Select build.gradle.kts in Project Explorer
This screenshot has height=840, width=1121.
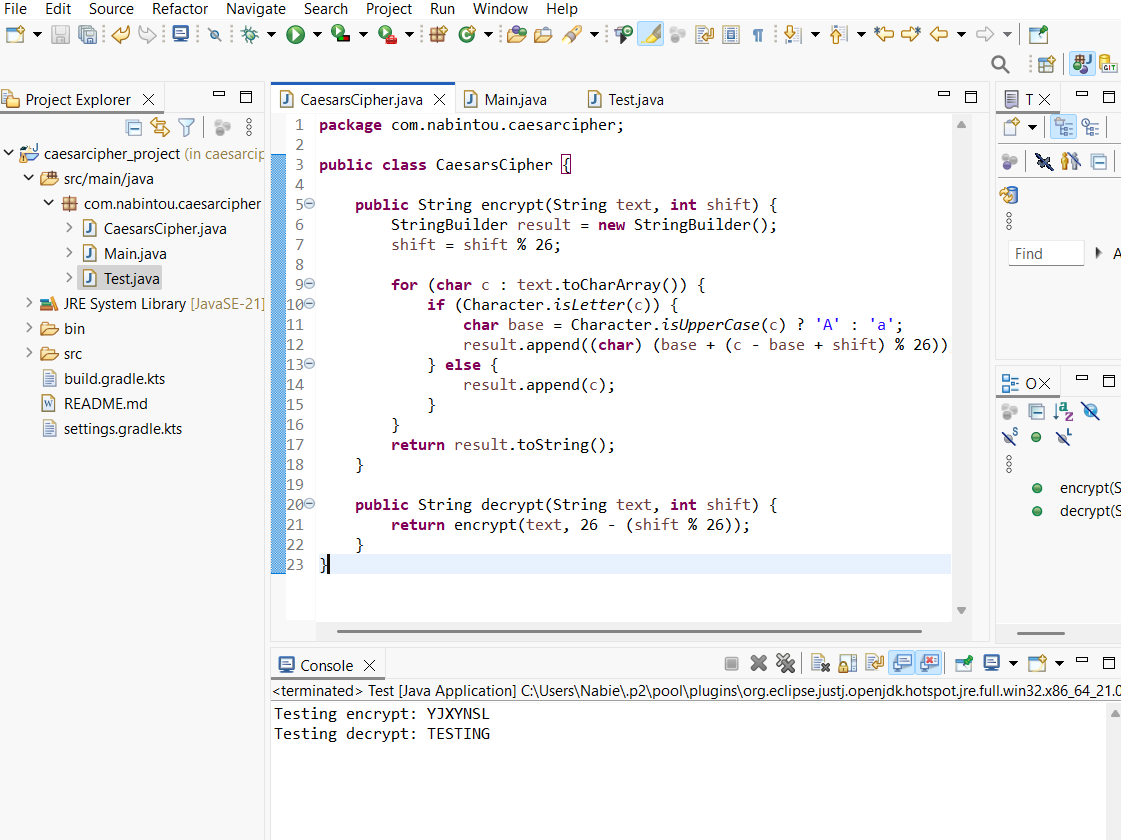(x=114, y=379)
